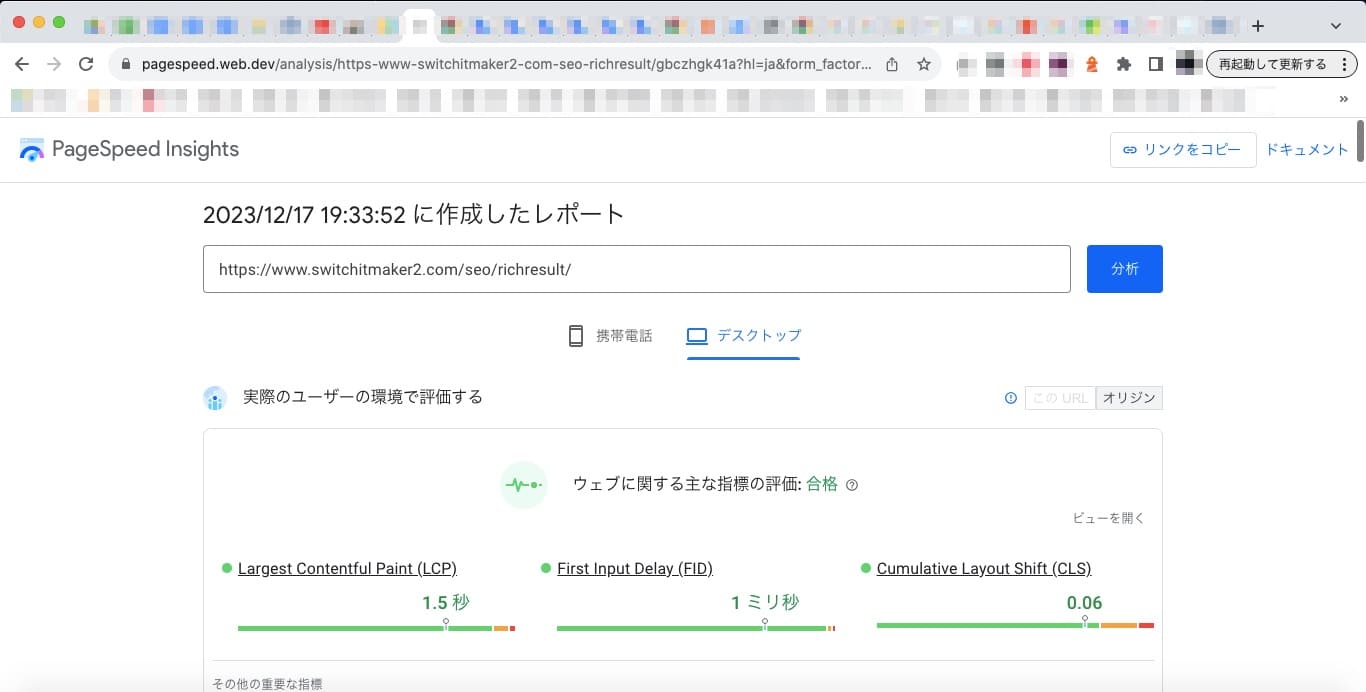Click the リンクをコピー button

tap(1183, 150)
